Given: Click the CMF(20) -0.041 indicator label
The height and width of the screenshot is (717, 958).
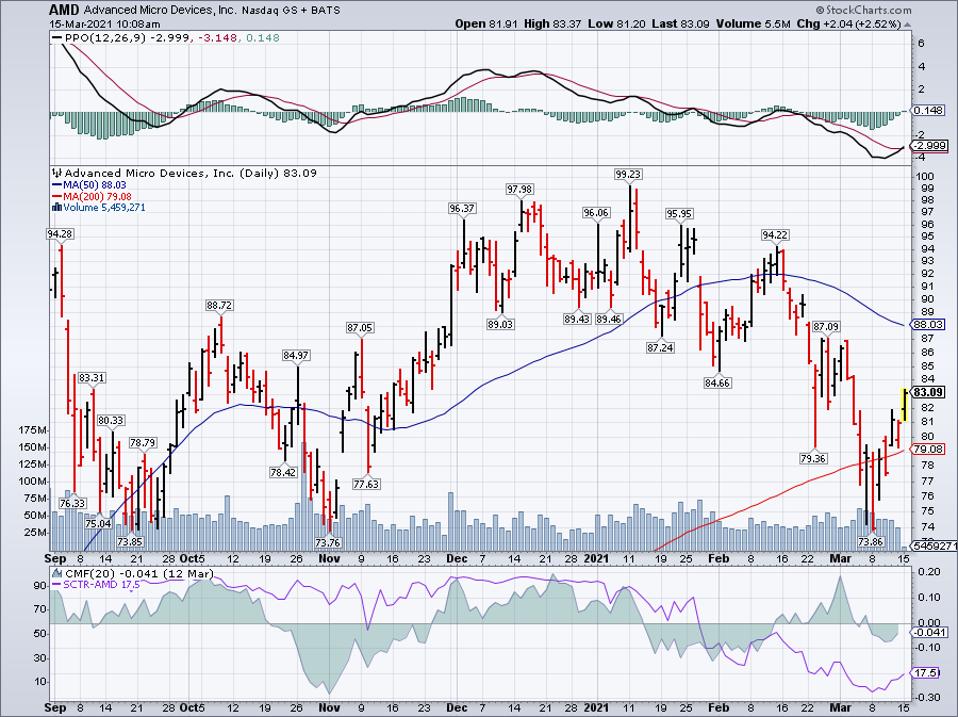Looking at the screenshot, I should tap(133, 574).
